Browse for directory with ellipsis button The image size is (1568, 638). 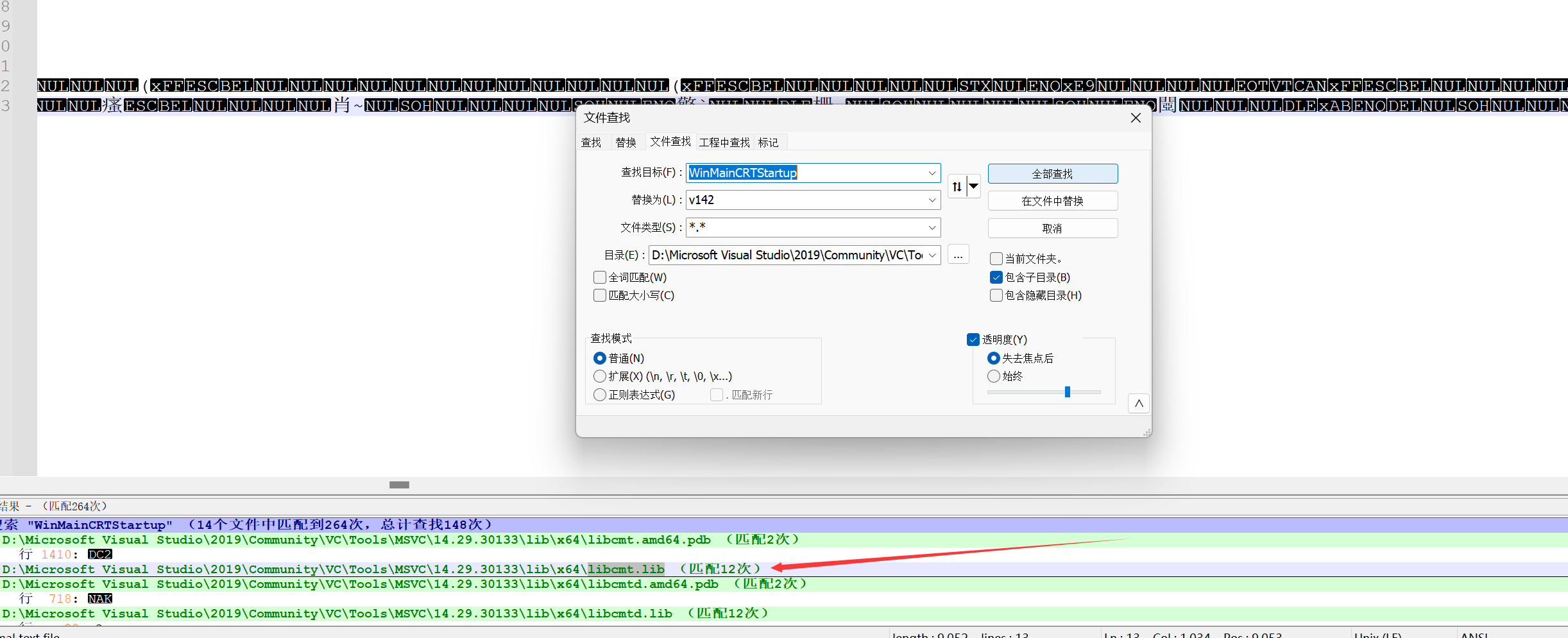[958, 255]
